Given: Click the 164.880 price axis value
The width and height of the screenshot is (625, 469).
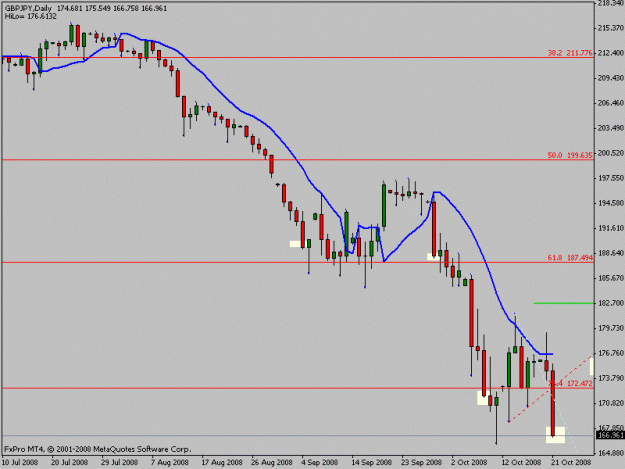Looking at the screenshot, I should pos(611,453).
